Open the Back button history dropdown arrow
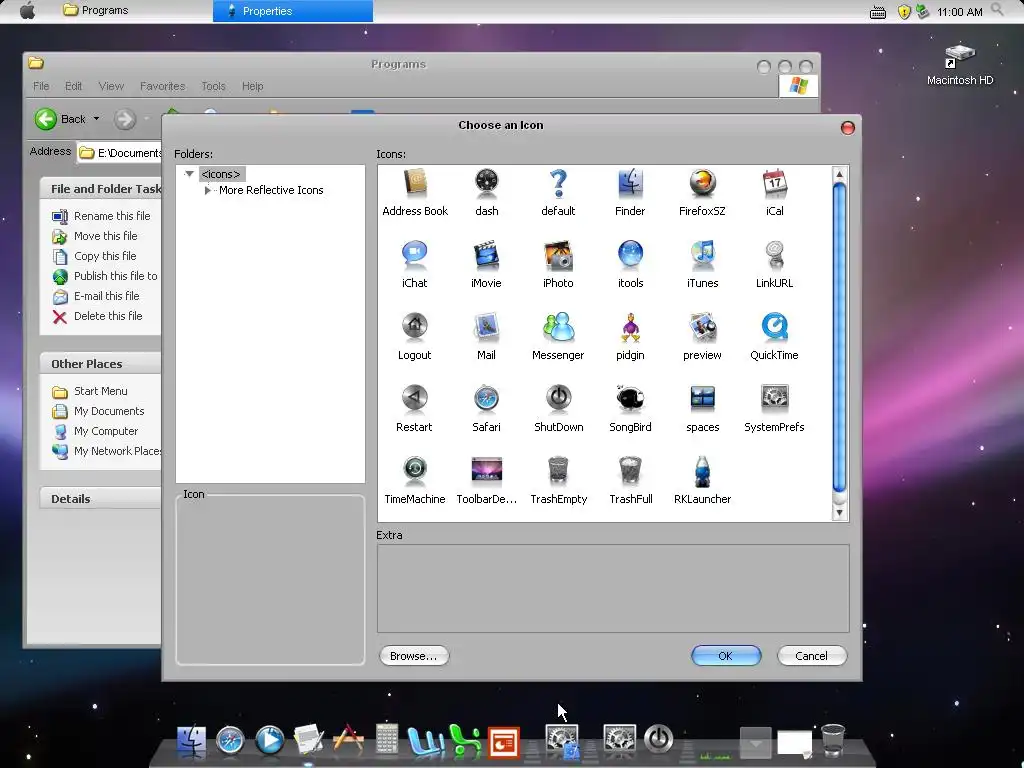Viewport: 1024px width, 768px height. point(96,119)
